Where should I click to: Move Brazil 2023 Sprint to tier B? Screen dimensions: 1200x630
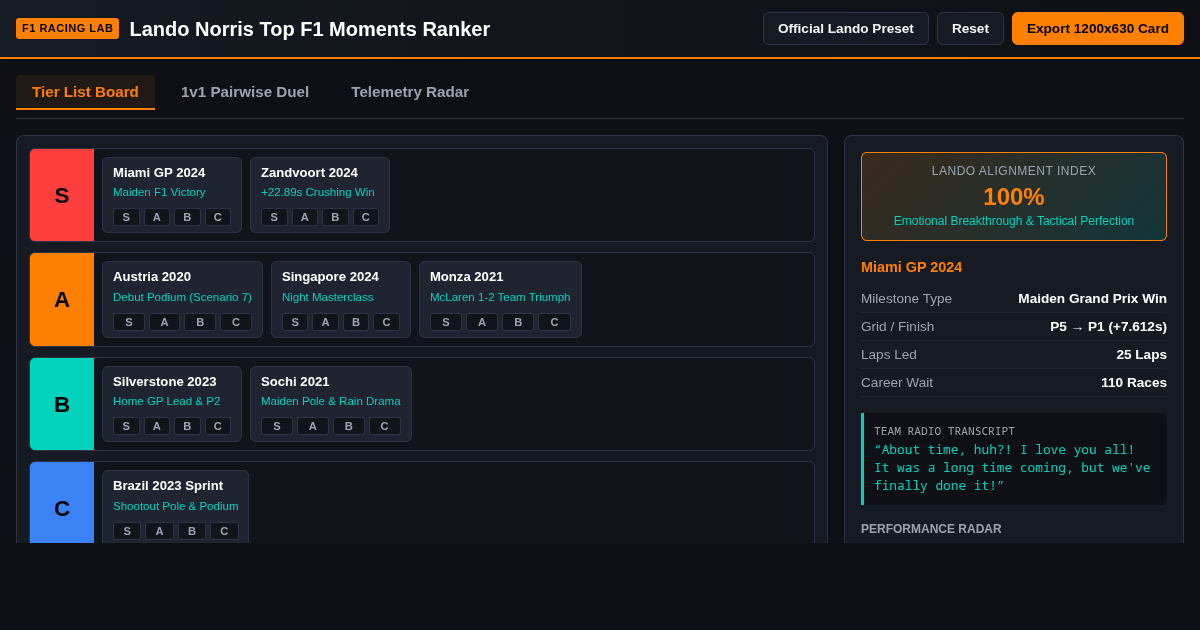[x=192, y=531]
